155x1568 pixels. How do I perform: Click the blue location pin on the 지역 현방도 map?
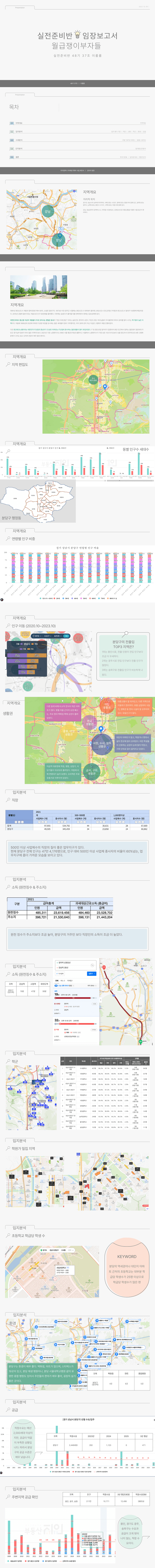click(105, 386)
